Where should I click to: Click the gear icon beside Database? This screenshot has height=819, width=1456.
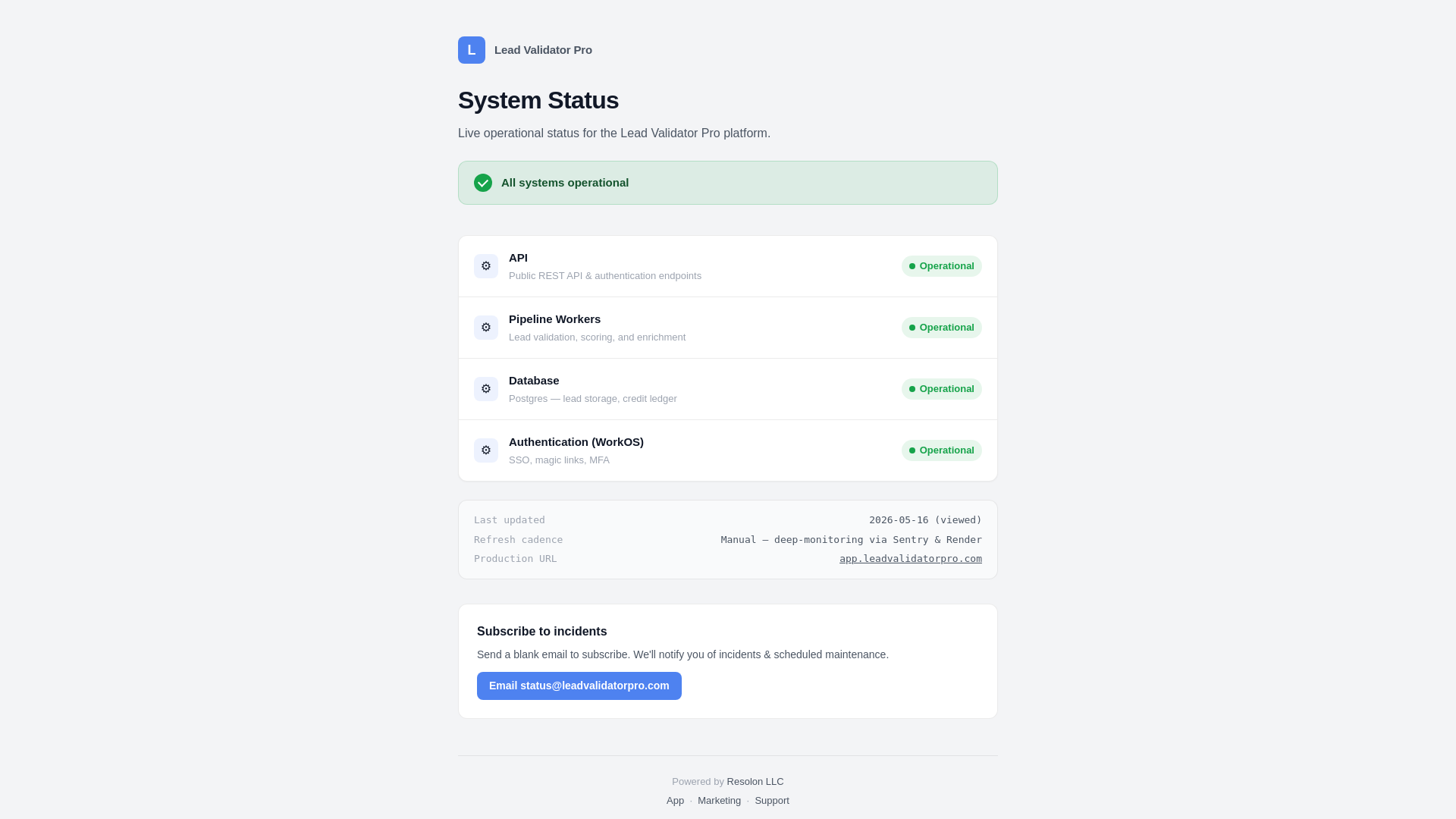486,389
